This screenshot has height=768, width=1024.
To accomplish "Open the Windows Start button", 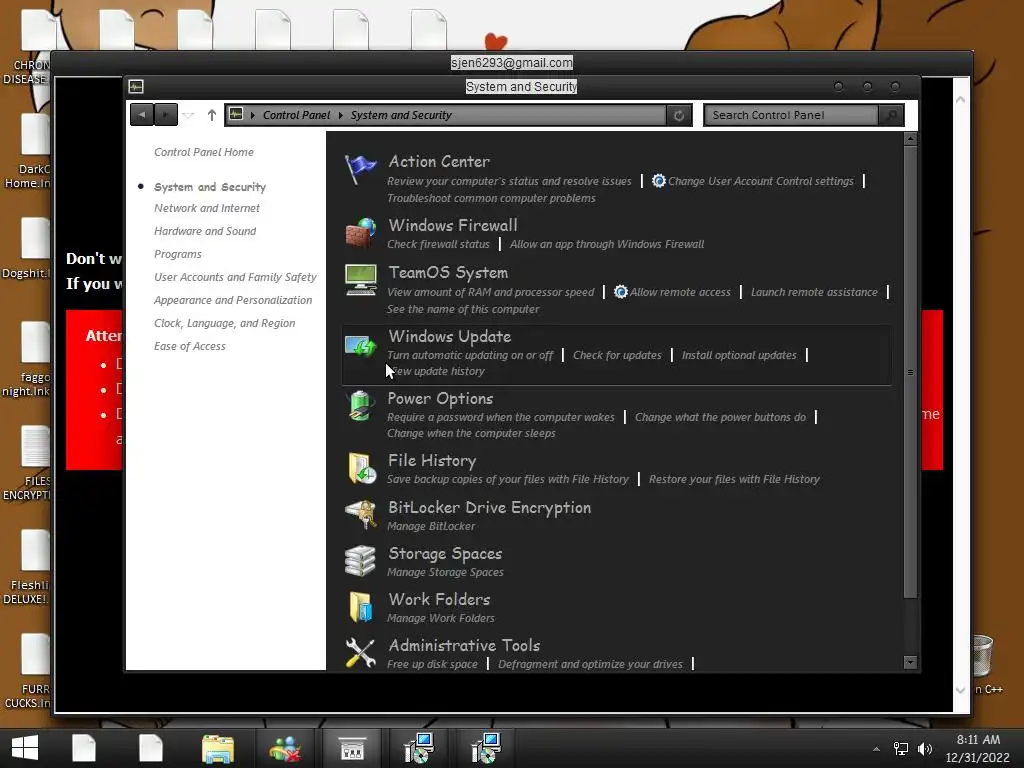I will 25,748.
